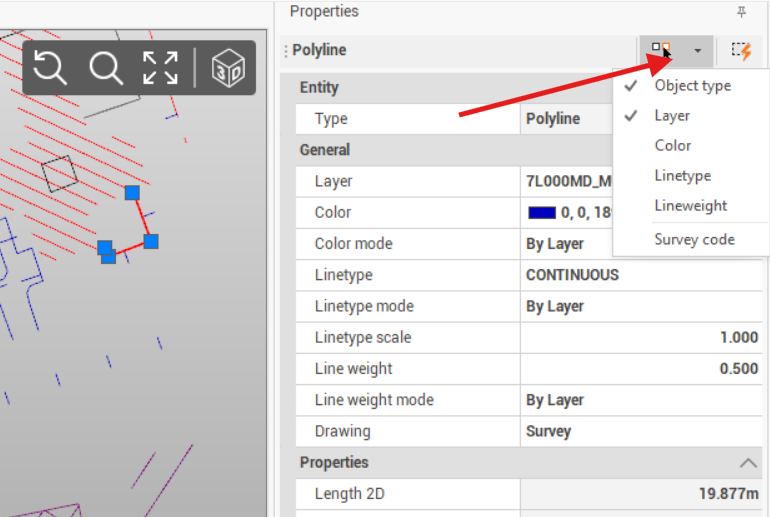Viewport: 770px width, 517px height.
Task: Click the quick select lightning icon
Action: click(x=741, y=50)
